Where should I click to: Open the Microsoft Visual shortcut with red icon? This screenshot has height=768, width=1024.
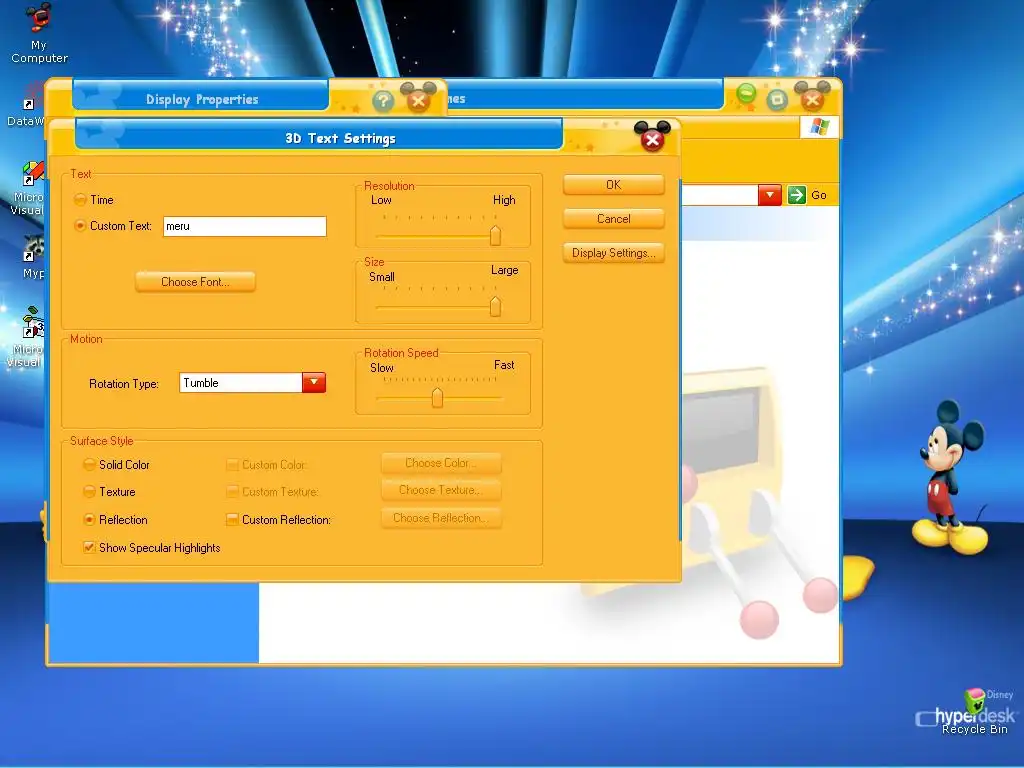click(x=29, y=188)
